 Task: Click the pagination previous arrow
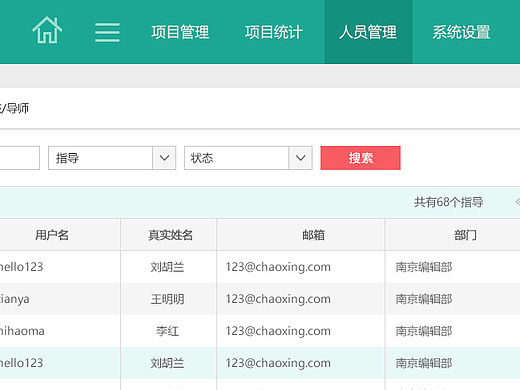click(x=517, y=202)
